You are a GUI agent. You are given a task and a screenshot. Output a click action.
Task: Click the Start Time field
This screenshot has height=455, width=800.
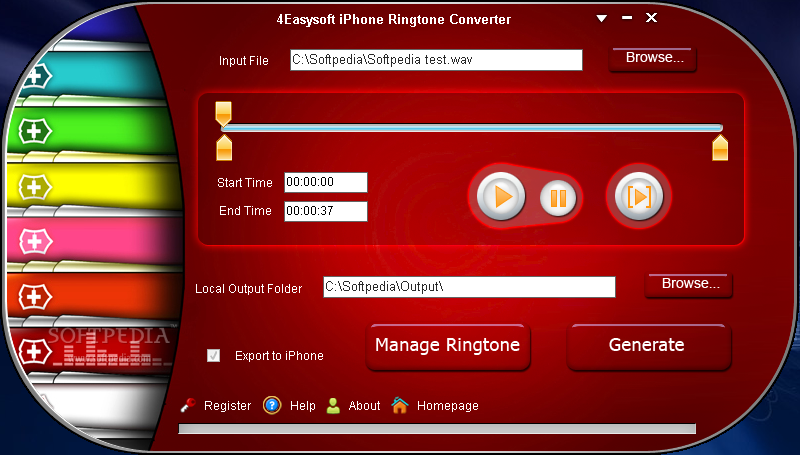click(326, 182)
